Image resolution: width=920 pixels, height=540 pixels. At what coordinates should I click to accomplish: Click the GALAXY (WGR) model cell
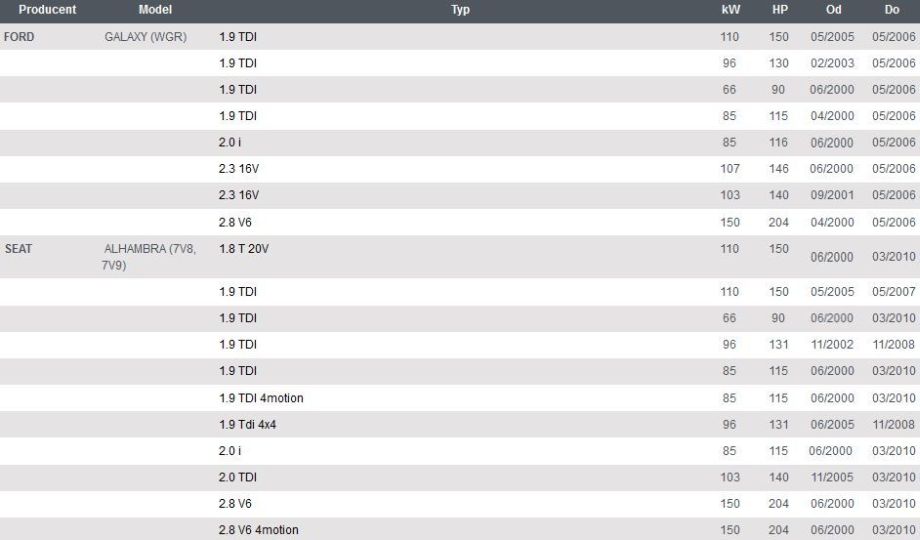click(146, 36)
